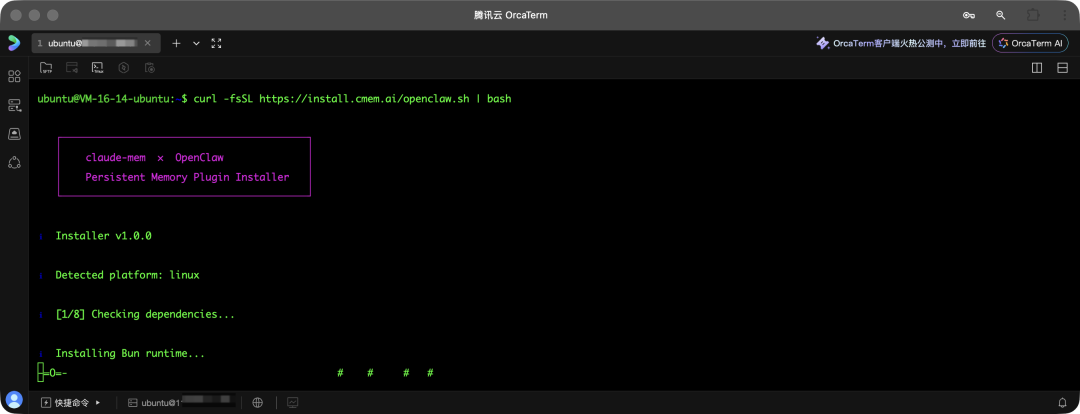Expand the 快捷命令 quick commands menu
This screenshot has width=1080, height=414.
tap(71, 402)
